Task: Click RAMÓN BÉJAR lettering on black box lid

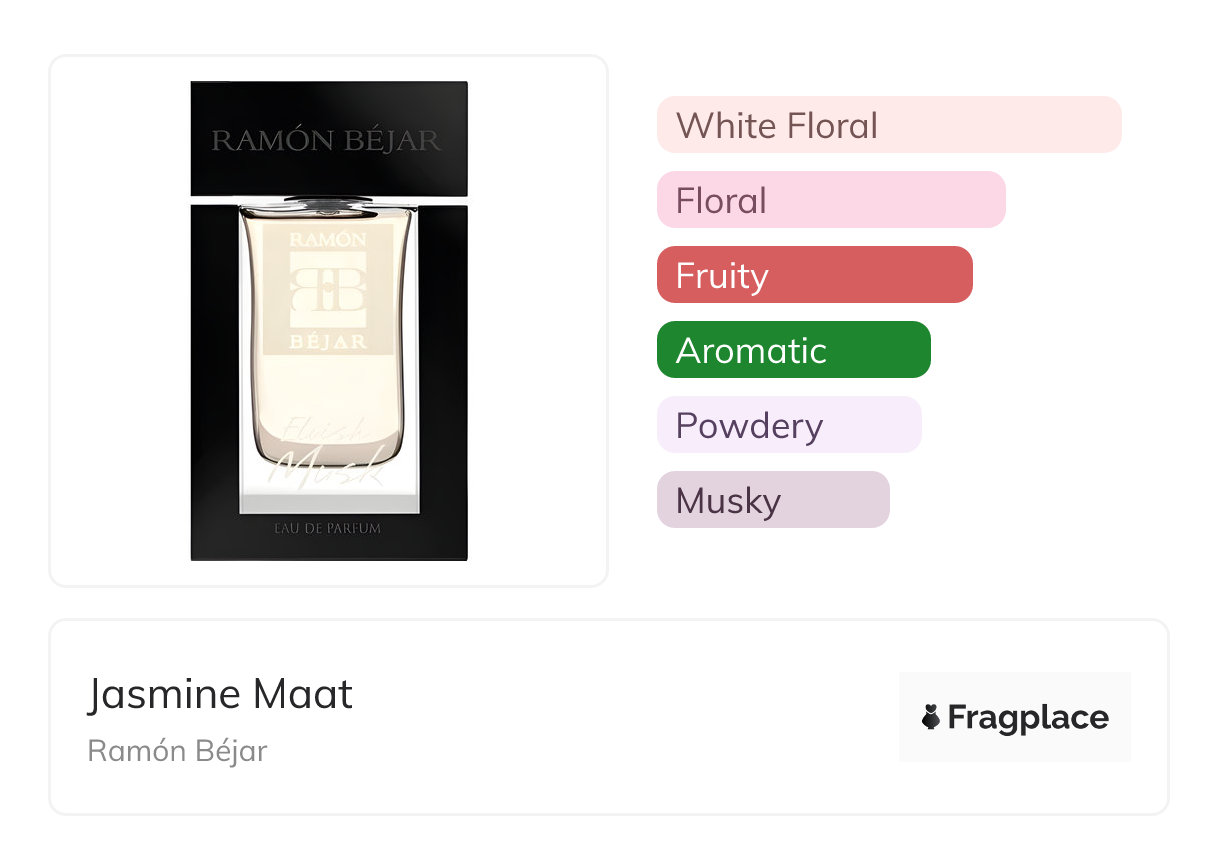Action: tap(326, 141)
